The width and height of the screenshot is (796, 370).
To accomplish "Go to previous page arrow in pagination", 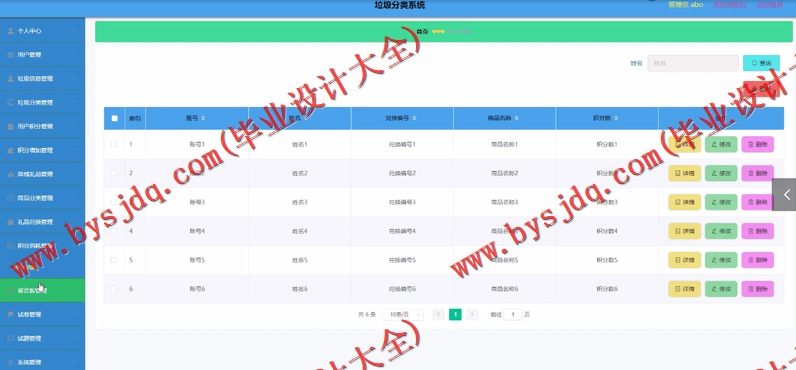I will pos(439,315).
